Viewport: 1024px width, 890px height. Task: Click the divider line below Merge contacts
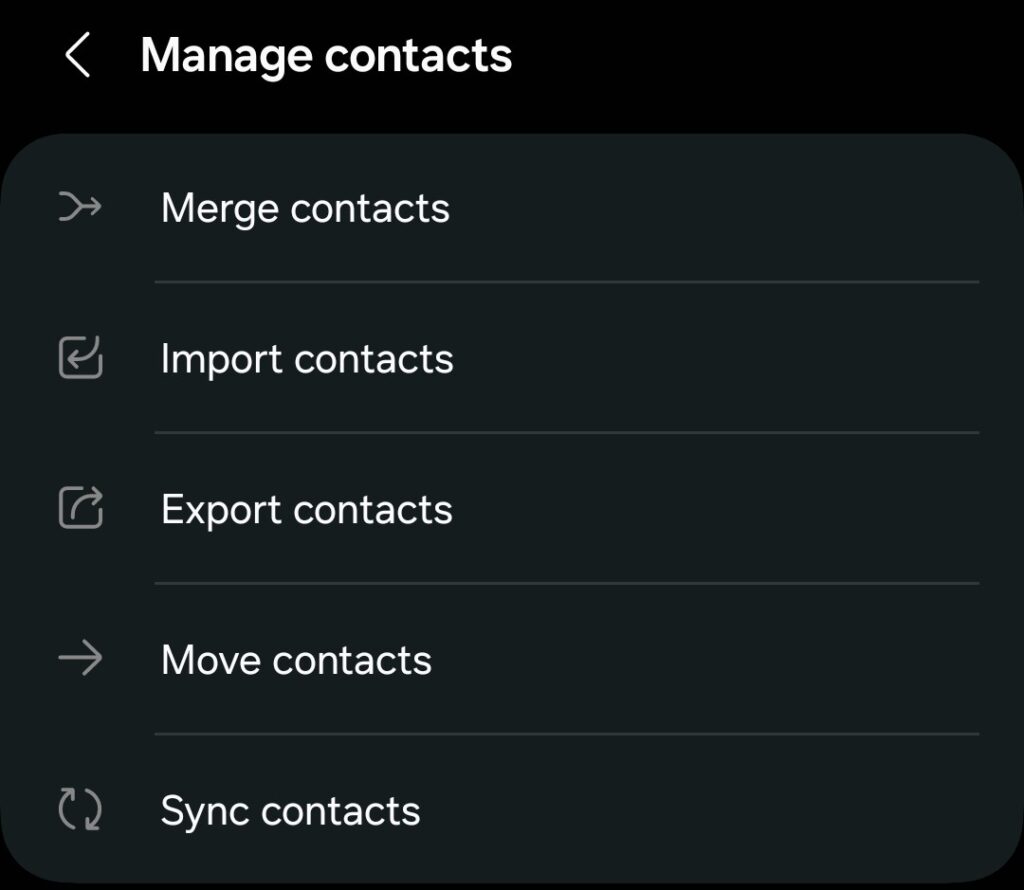pyautogui.click(x=566, y=282)
